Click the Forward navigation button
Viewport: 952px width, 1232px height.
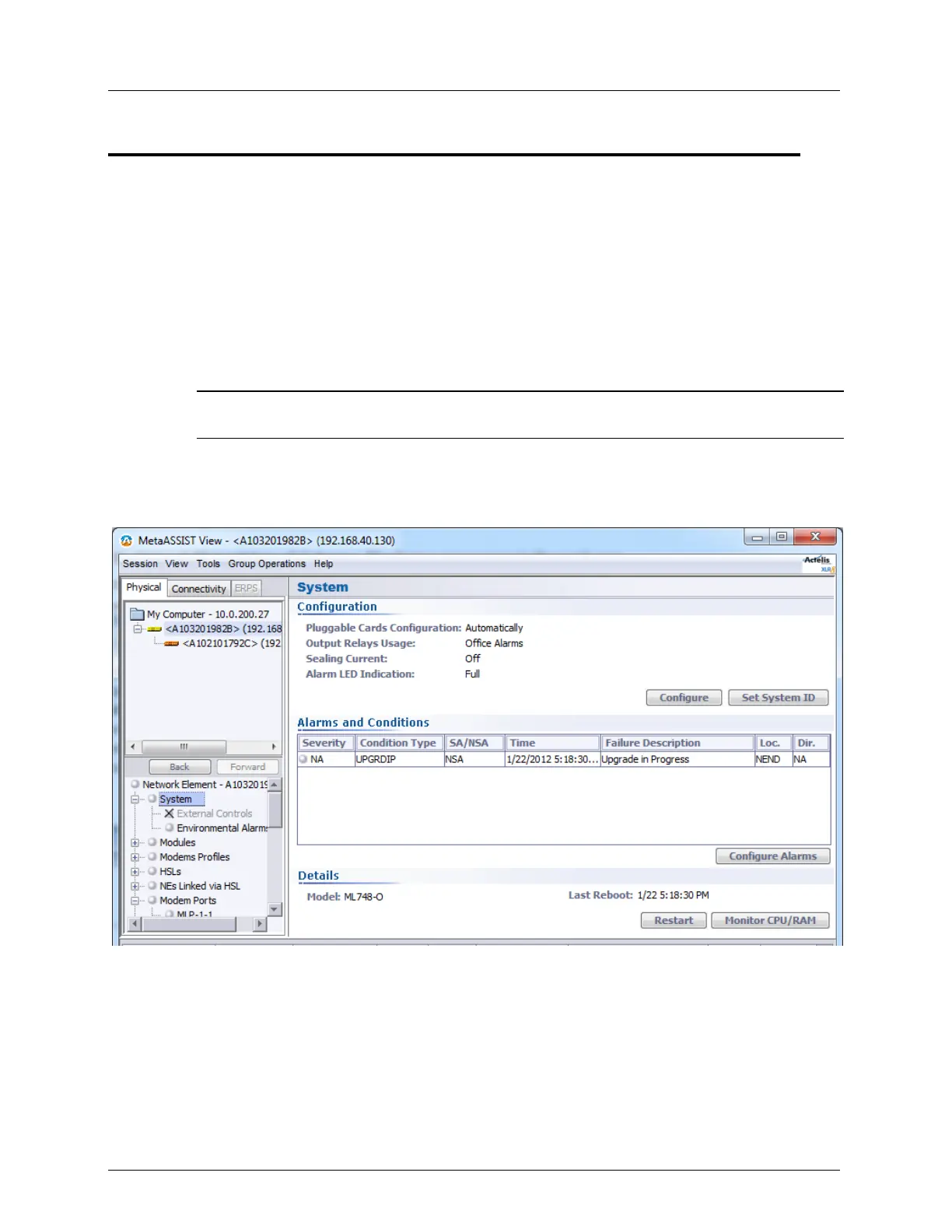(x=247, y=767)
